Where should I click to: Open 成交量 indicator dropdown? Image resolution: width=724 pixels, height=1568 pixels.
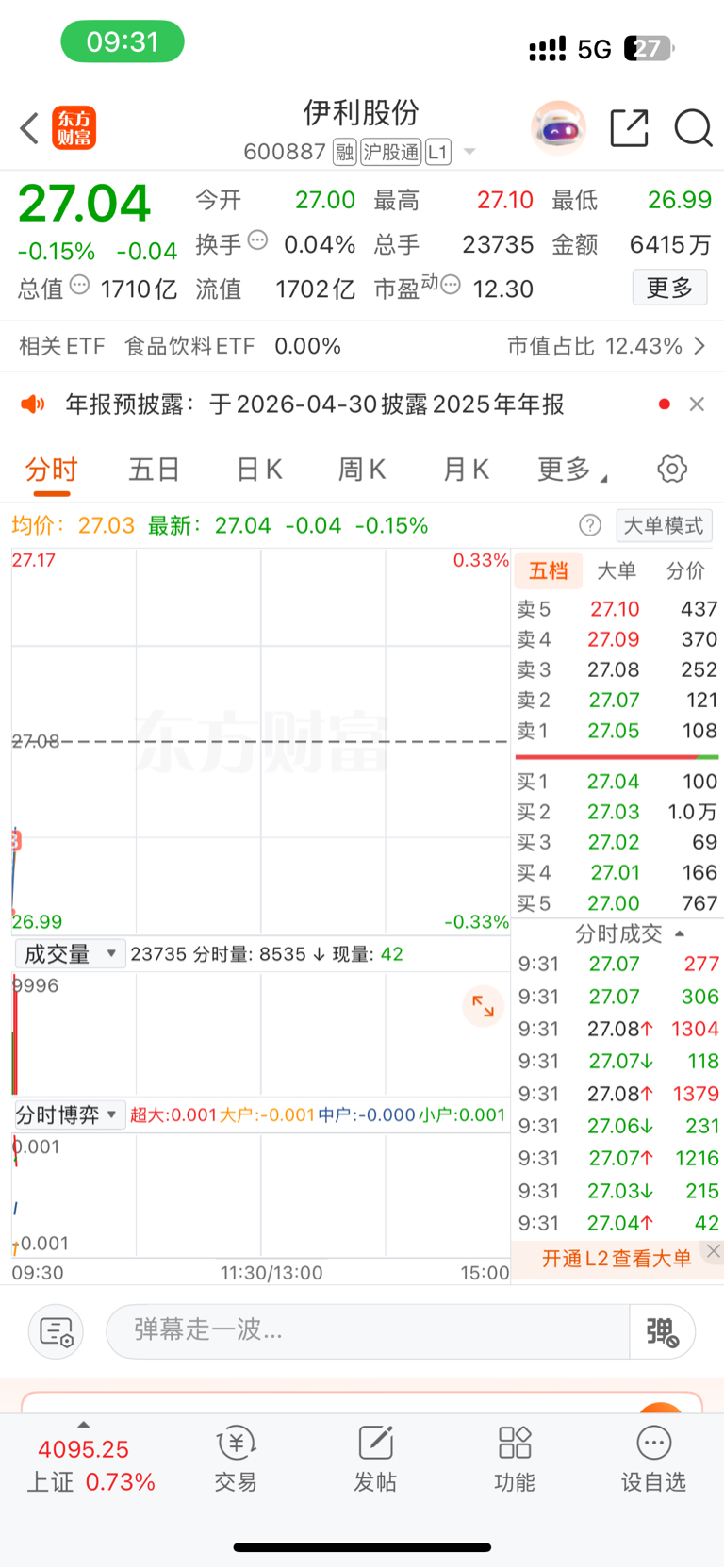(70, 954)
